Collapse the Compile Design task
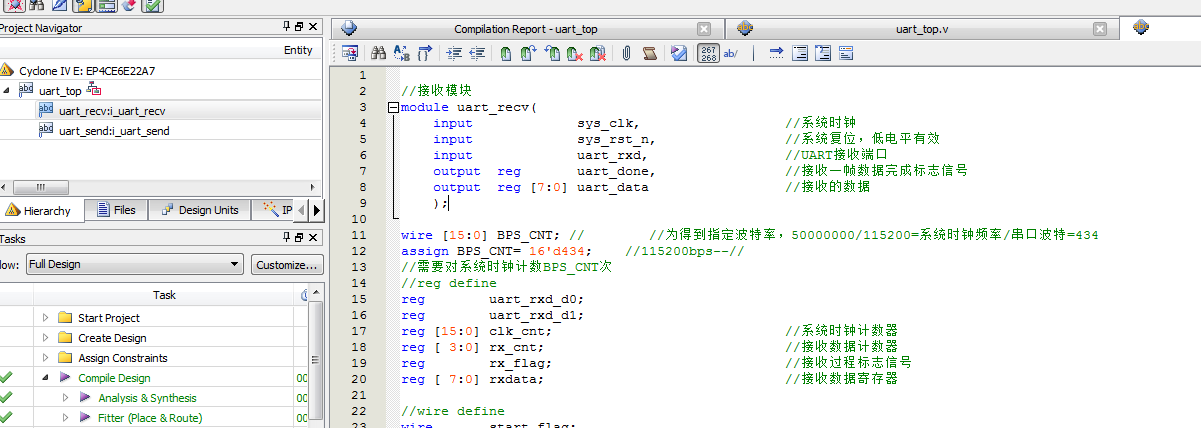Viewport: 1201px width, 428px height. (45, 378)
